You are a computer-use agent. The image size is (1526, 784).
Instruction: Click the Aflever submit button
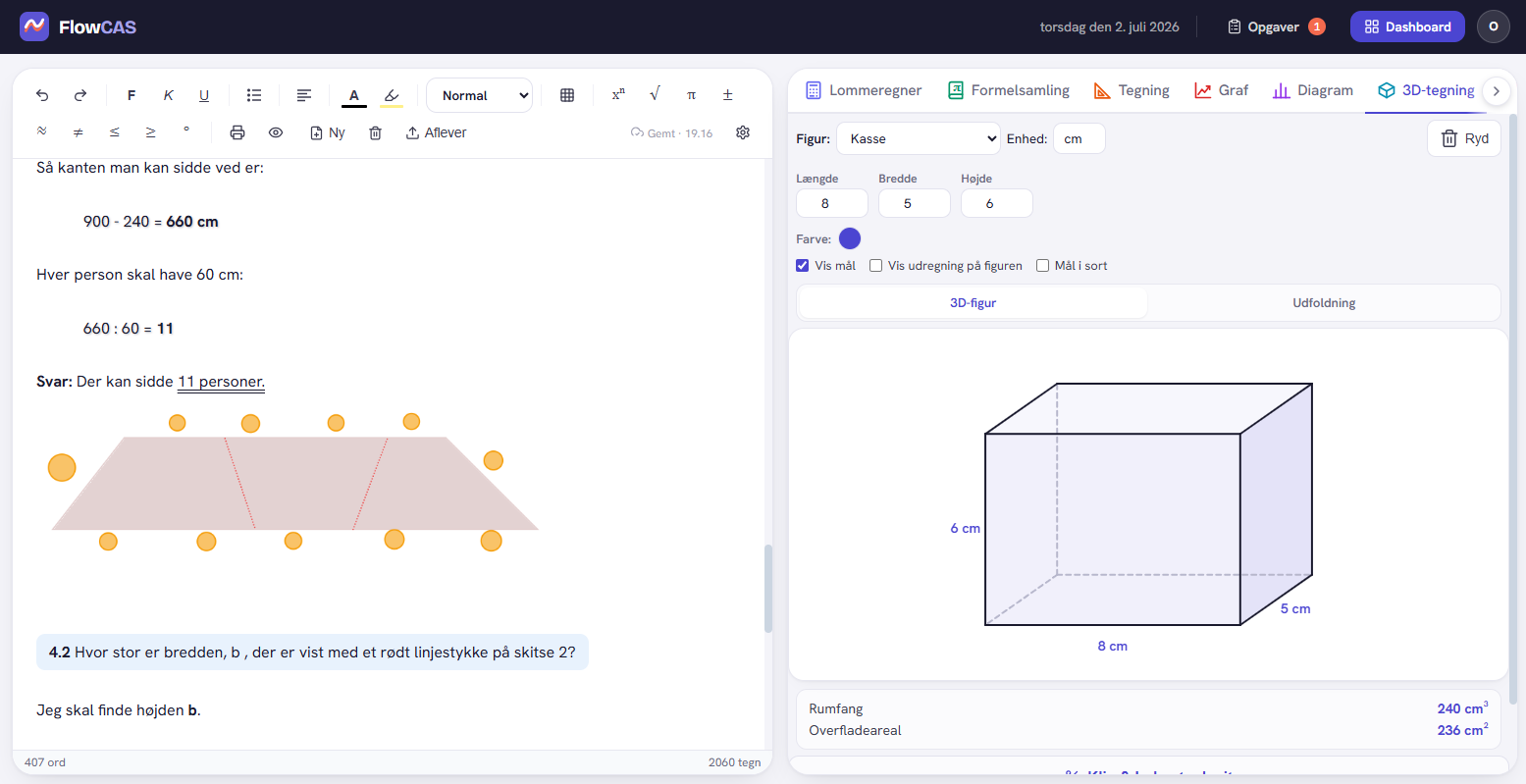[437, 132]
